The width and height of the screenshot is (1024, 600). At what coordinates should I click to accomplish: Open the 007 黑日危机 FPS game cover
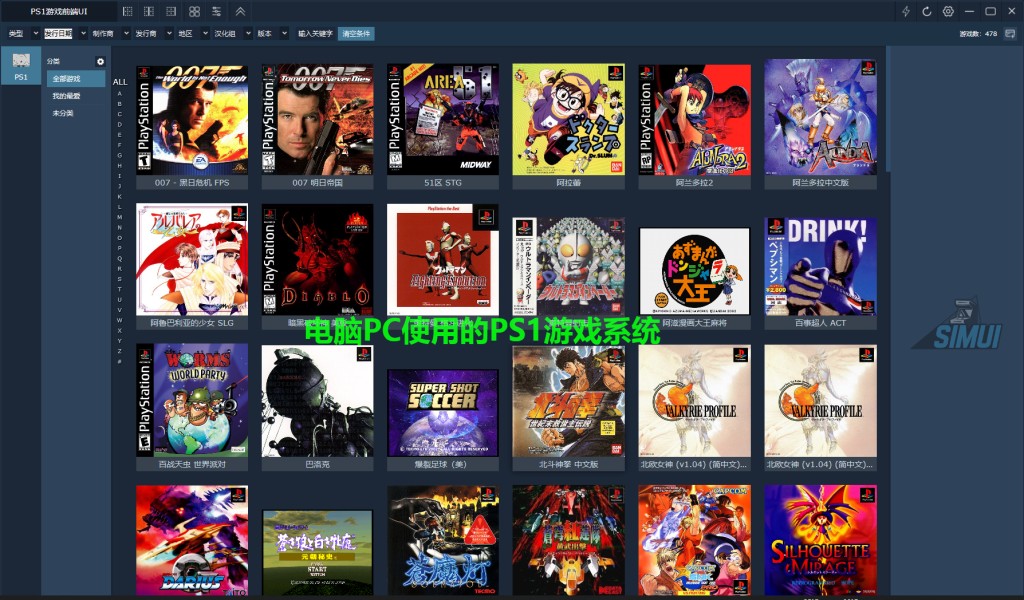point(192,119)
